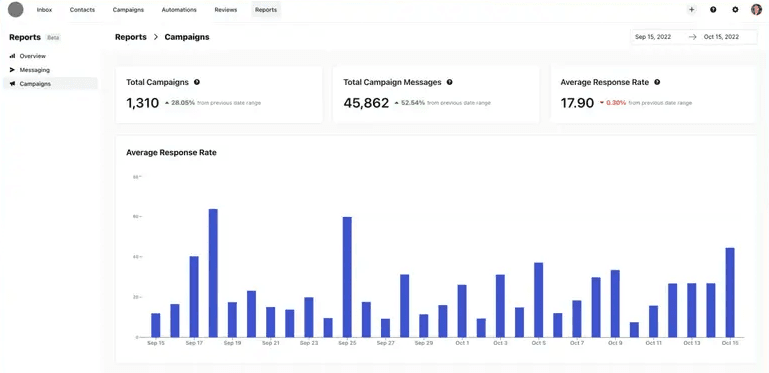Viewport: 769px width, 373px height.
Task: Click the 1,310 total campaigns value
Action: click(142, 103)
